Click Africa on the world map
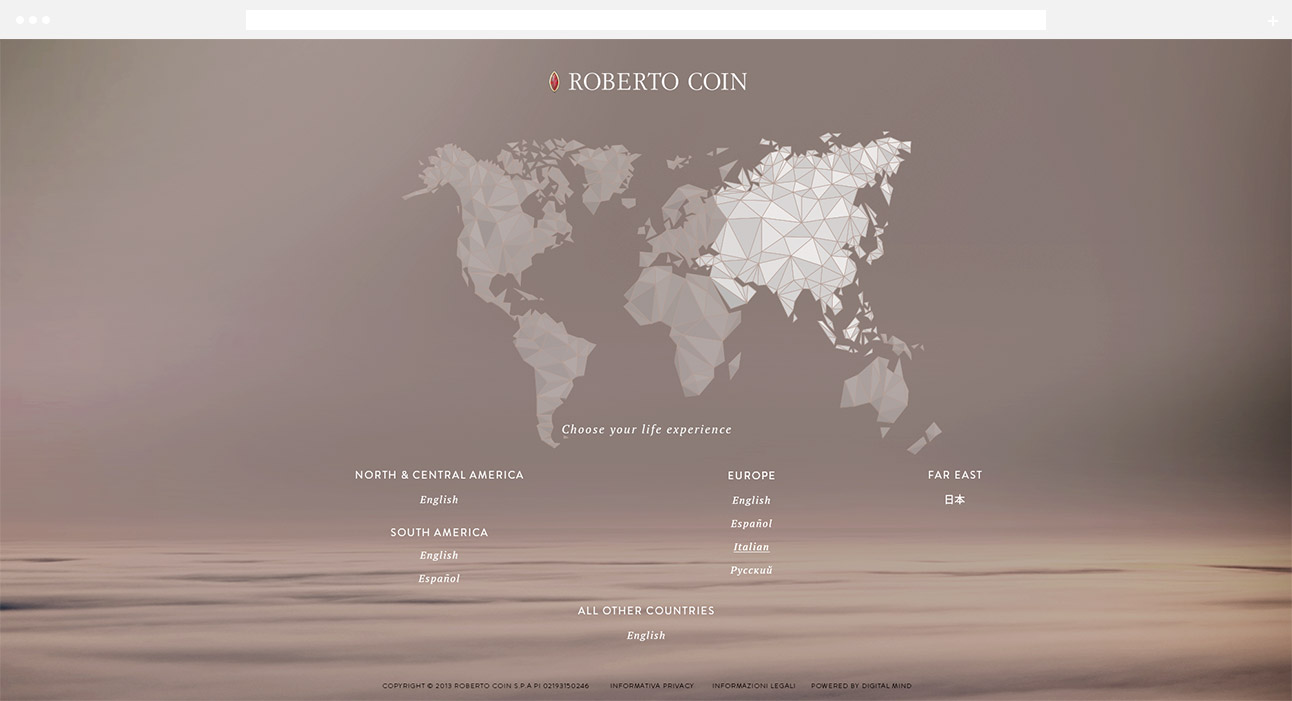Image resolution: width=1292 pixels, height=701 pixels. pyautogui.click(x=680, y=320)
